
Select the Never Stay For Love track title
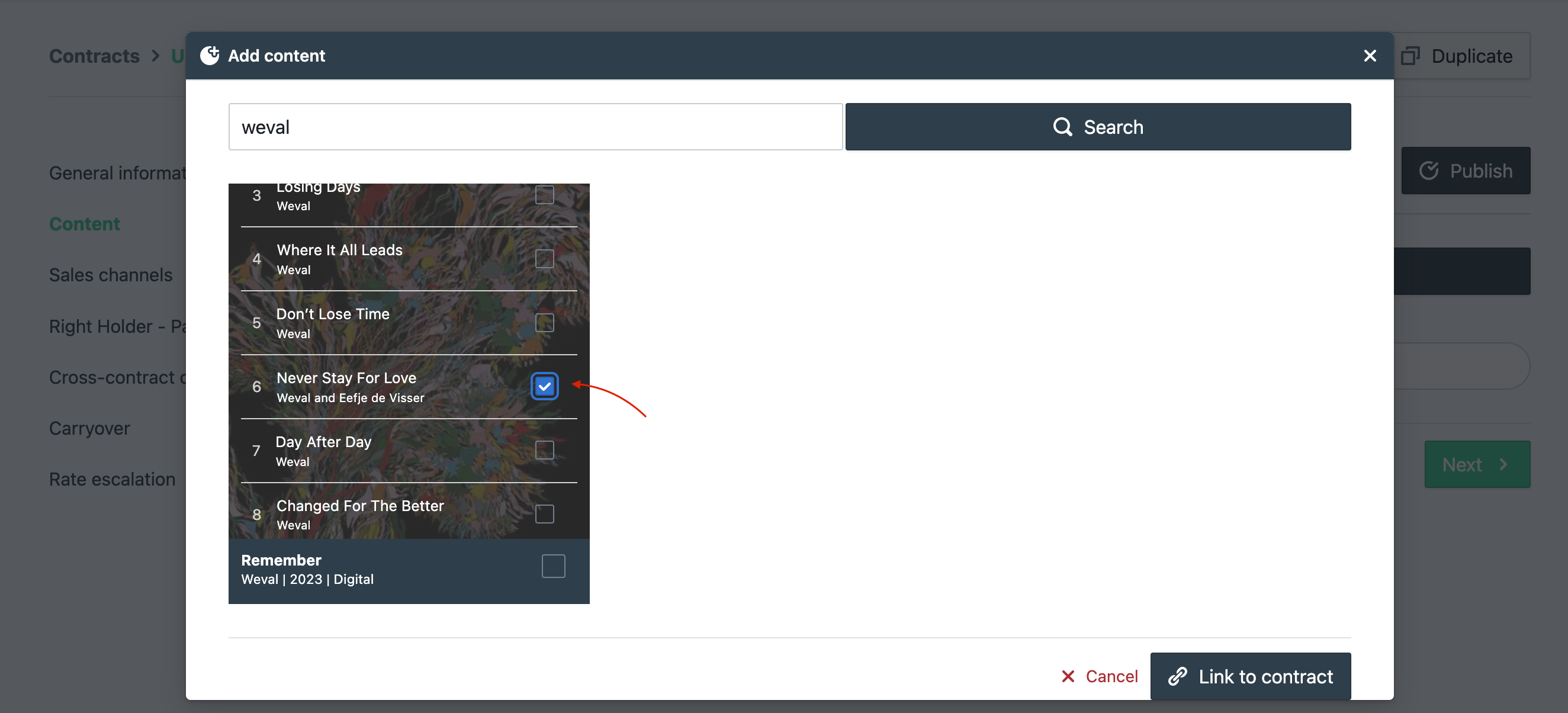click(x=346, y=378)
